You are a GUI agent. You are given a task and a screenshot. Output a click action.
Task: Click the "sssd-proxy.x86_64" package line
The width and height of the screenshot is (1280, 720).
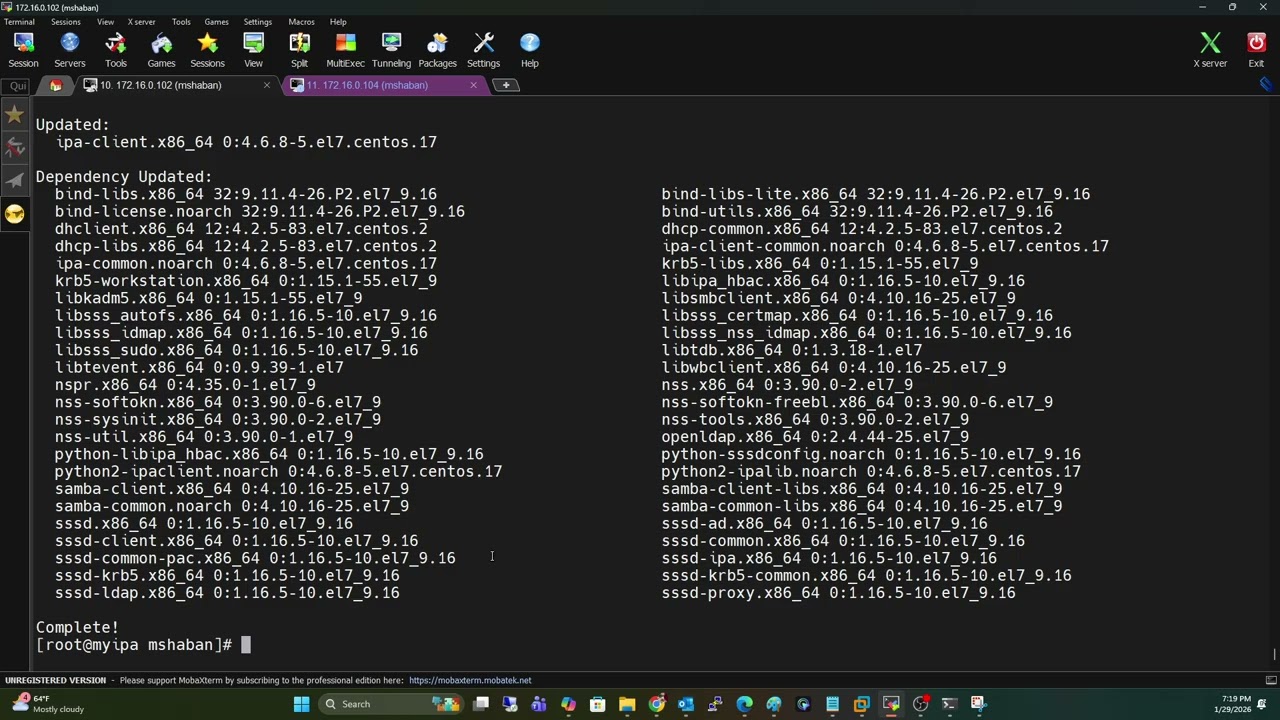click(838, 593)
